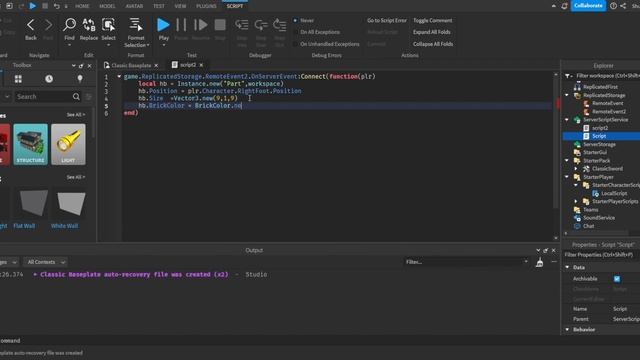The width and height of the screenshot is (640, 360).
Task: Select RemoteEvent2 in Explorer
Action: coord(609,111)
